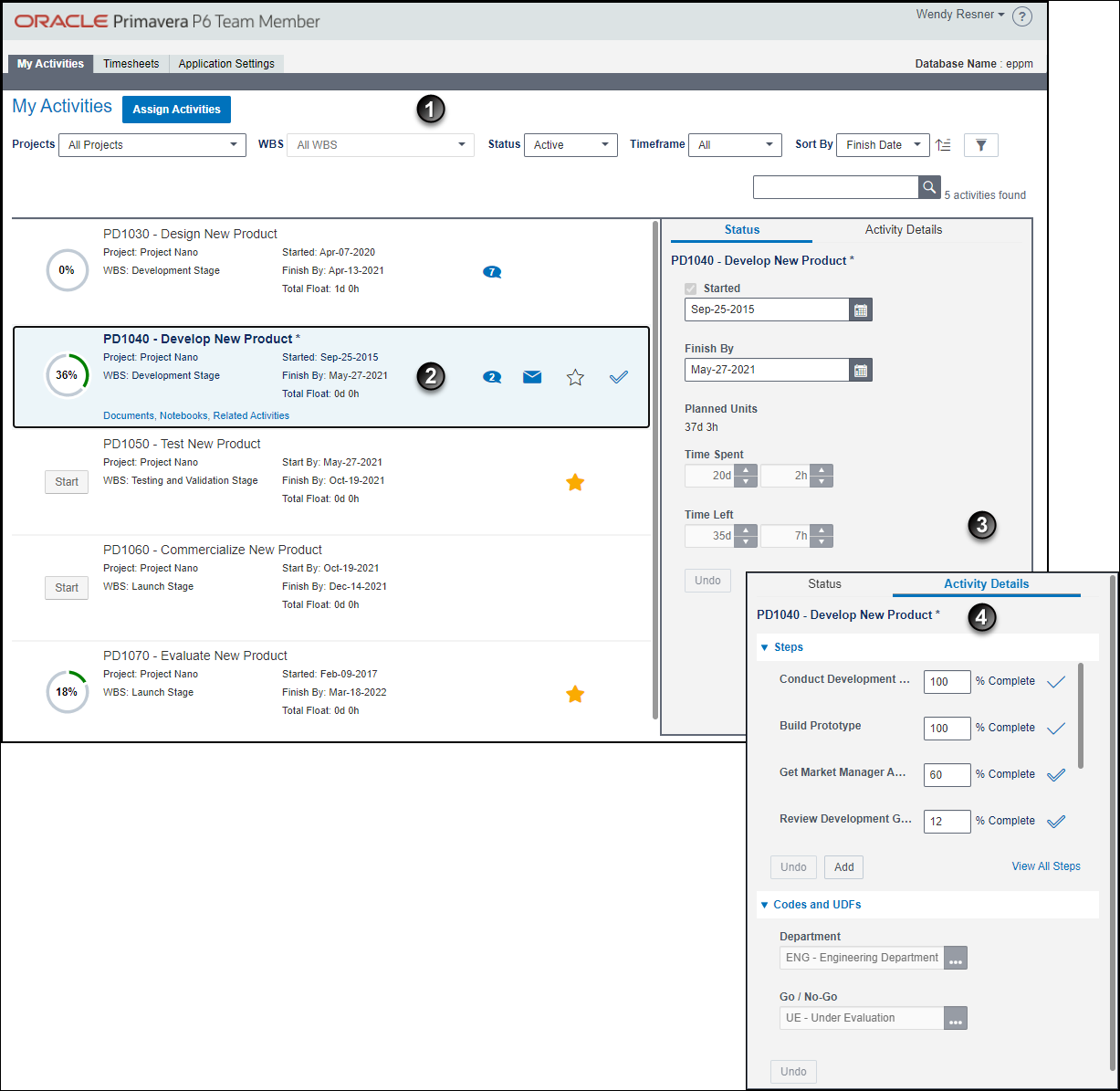1120x1091 pixels.
Task: Open the Sort By dropdown
Action: click(x=884, y=145)
